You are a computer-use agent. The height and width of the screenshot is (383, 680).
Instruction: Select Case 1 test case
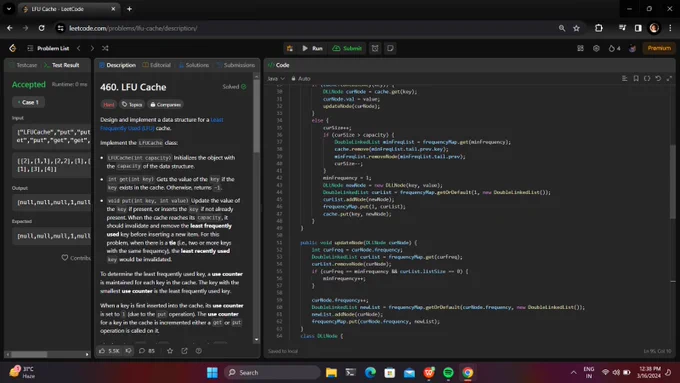(x=28, y=102)
